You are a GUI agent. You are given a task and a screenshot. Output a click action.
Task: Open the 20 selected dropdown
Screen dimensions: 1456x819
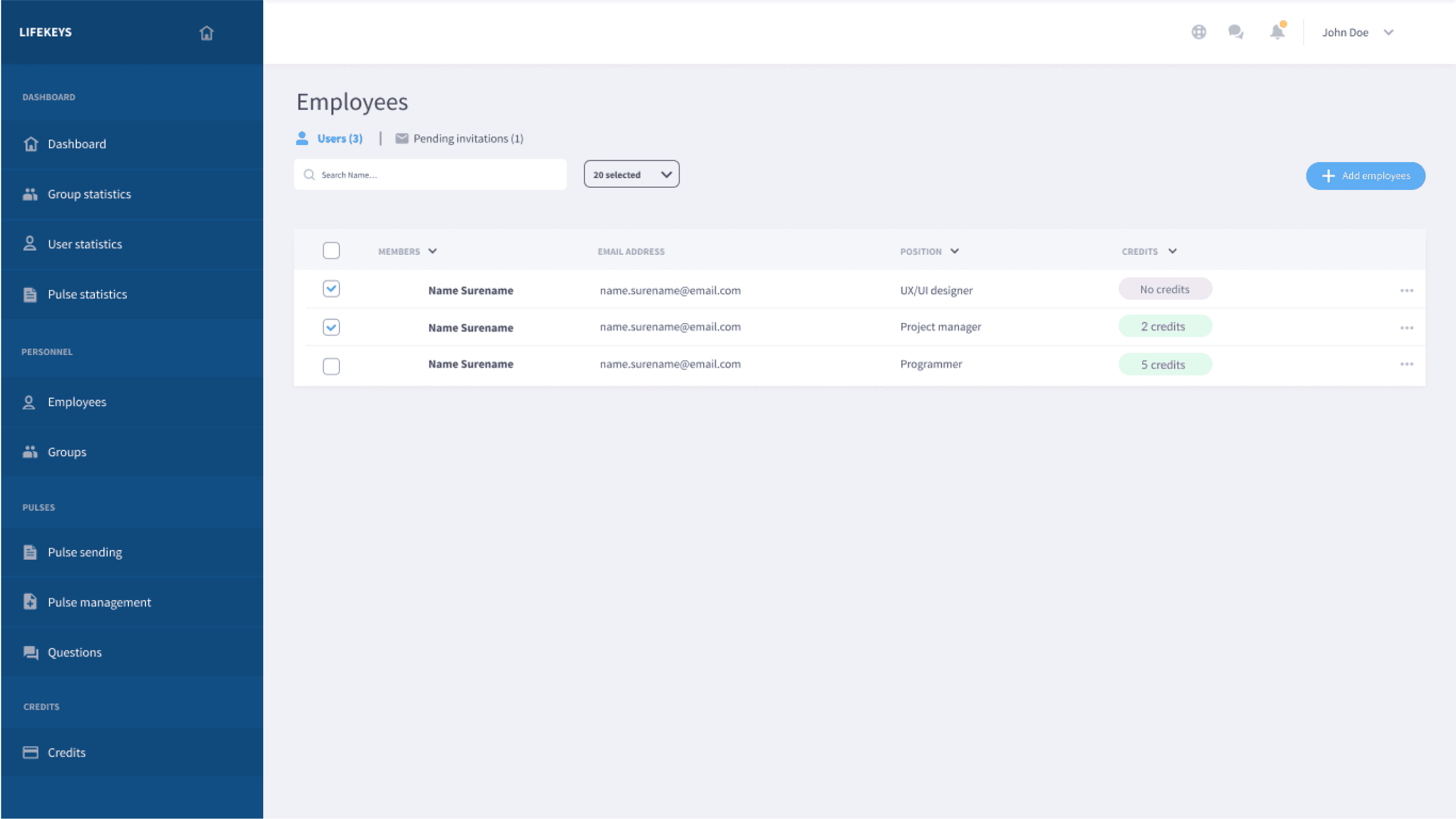point(631,175)
